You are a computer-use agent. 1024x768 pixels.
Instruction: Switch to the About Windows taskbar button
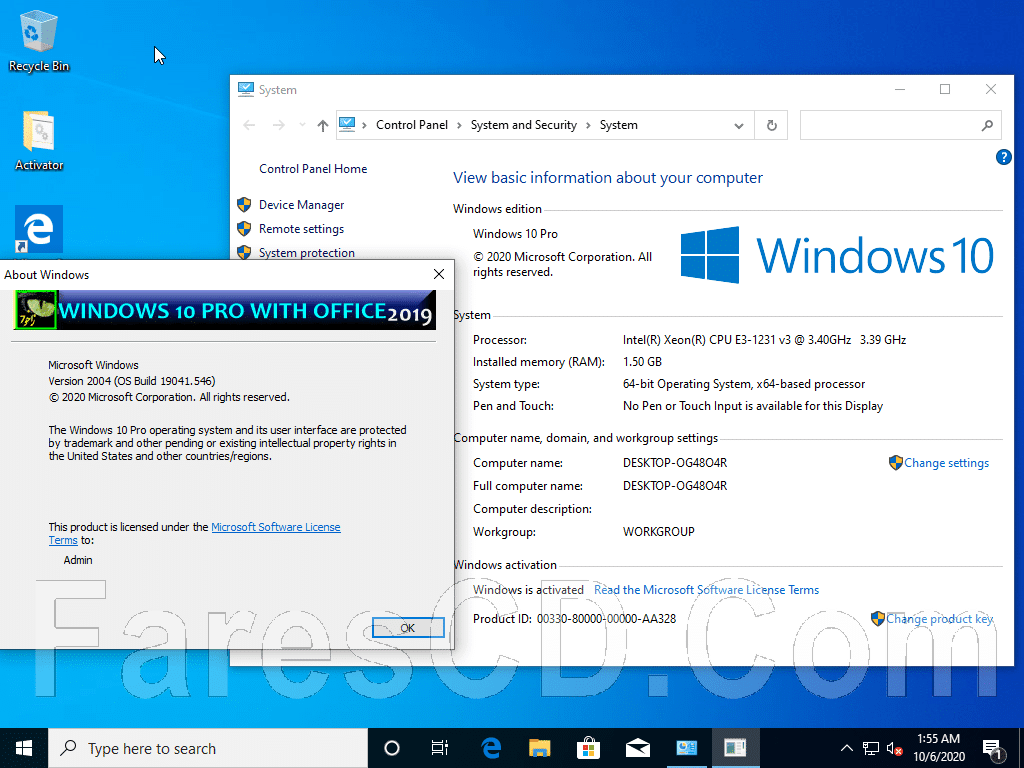click(735, 748)
